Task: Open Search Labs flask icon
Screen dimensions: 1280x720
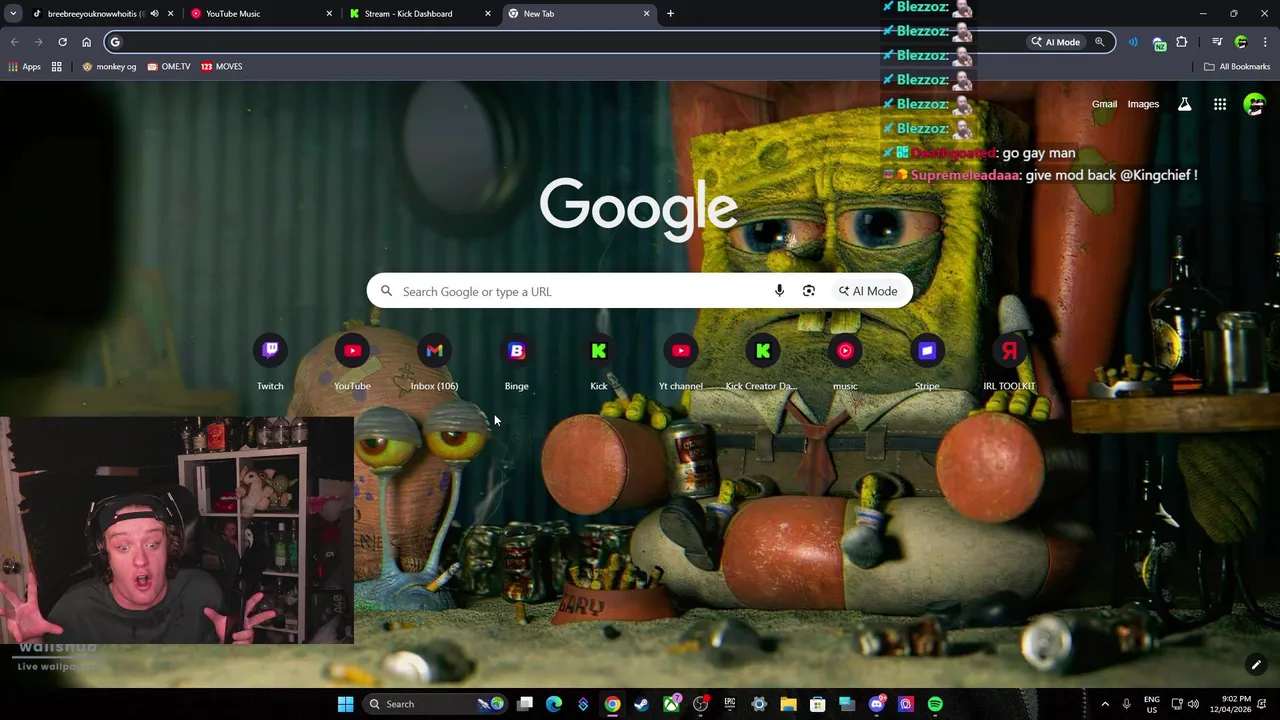Action: pyautogui.click(x=1184, y=104)
